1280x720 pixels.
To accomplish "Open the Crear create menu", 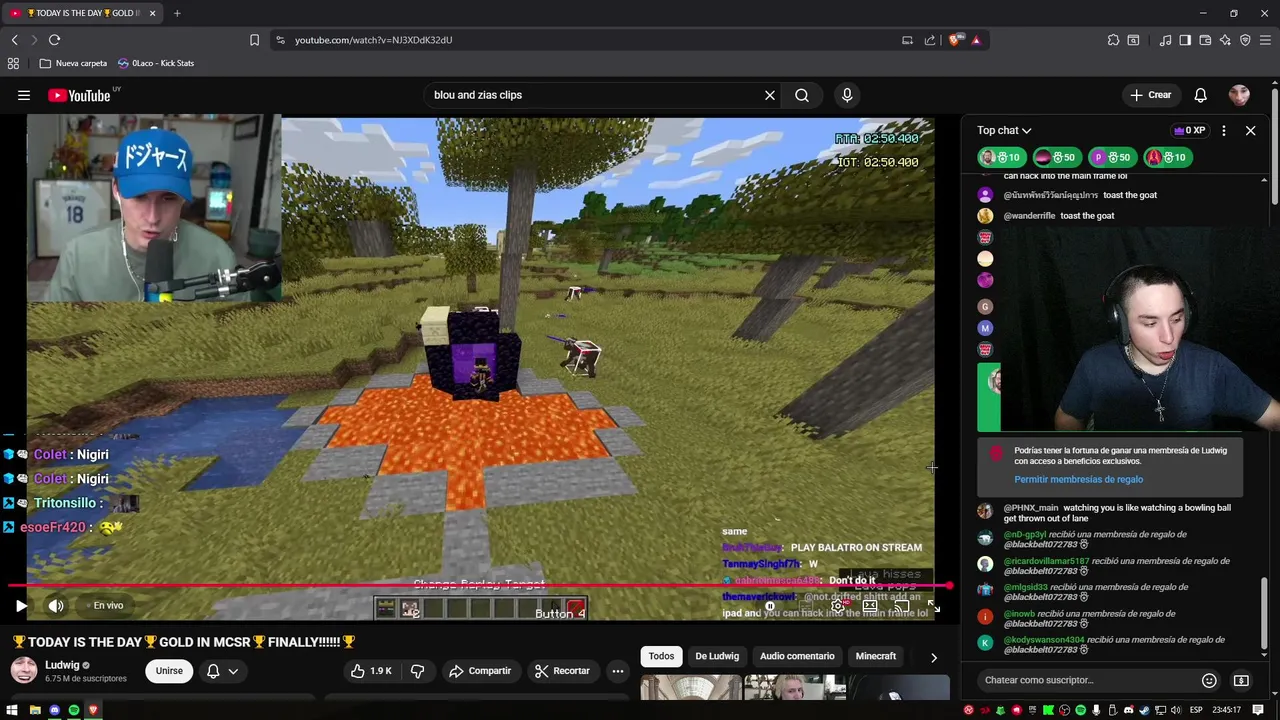I will pos(1150,95).
